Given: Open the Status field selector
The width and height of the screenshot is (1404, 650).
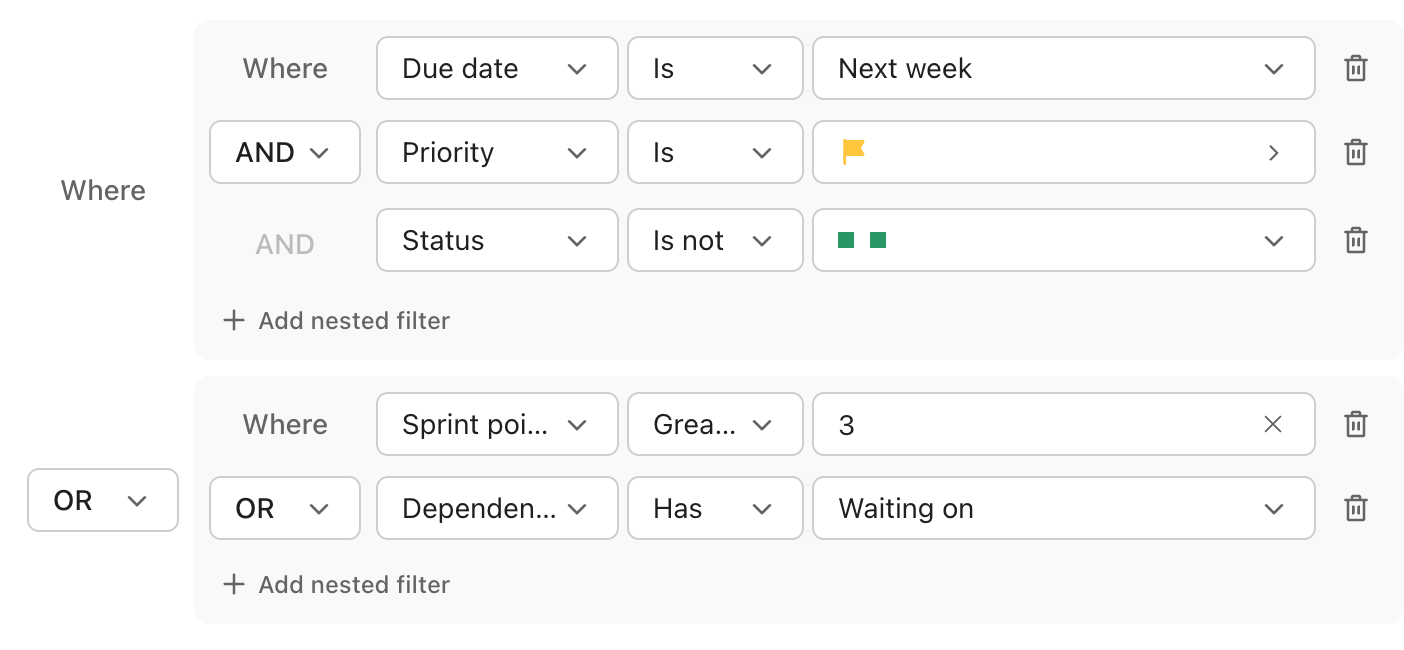Looking at the screenshot, I should (x=496, y=241).
